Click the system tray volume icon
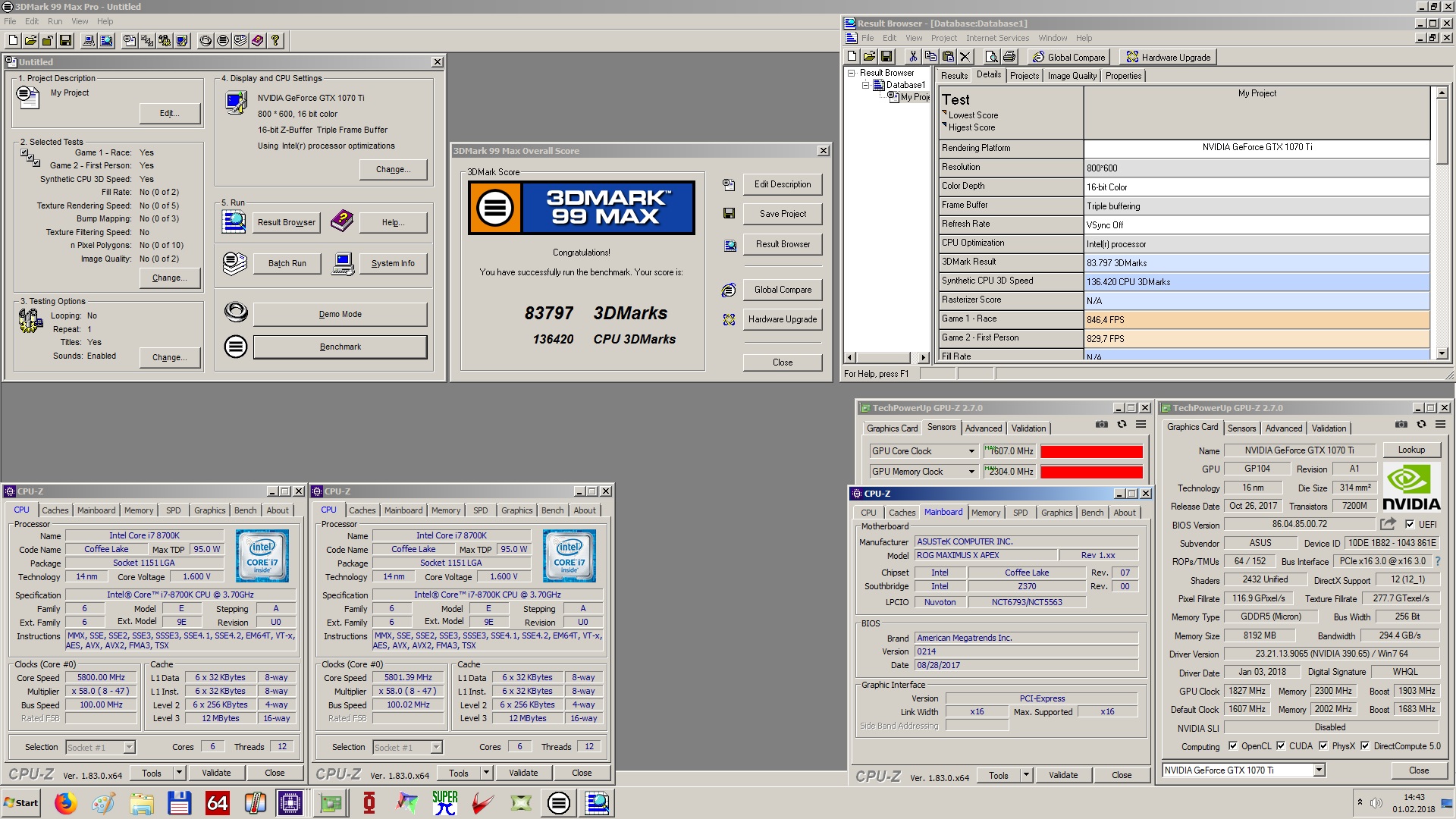The height and width of the screenshot is (819, 1456). [x=1376, y=803]
